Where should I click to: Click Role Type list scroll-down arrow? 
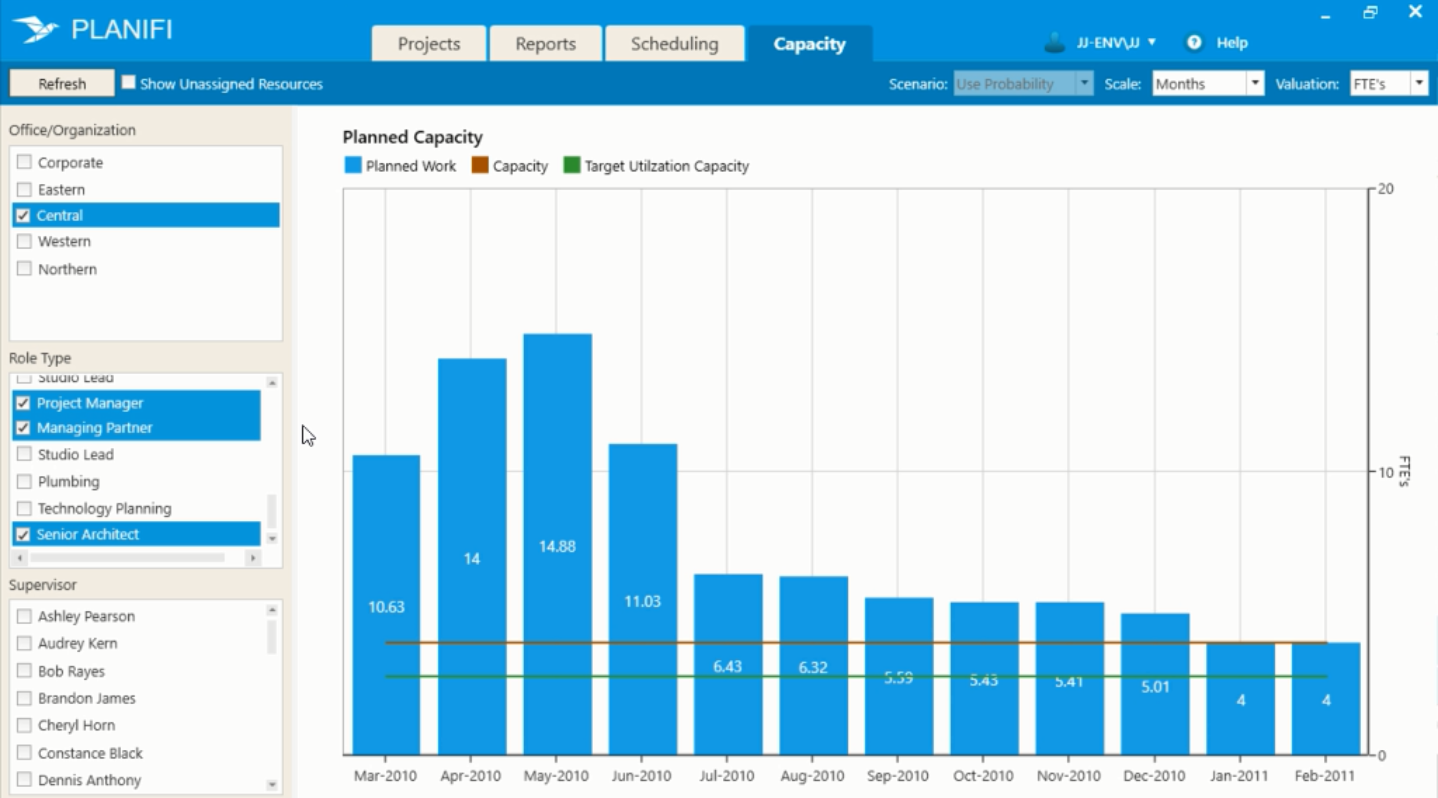coord(272,538)
